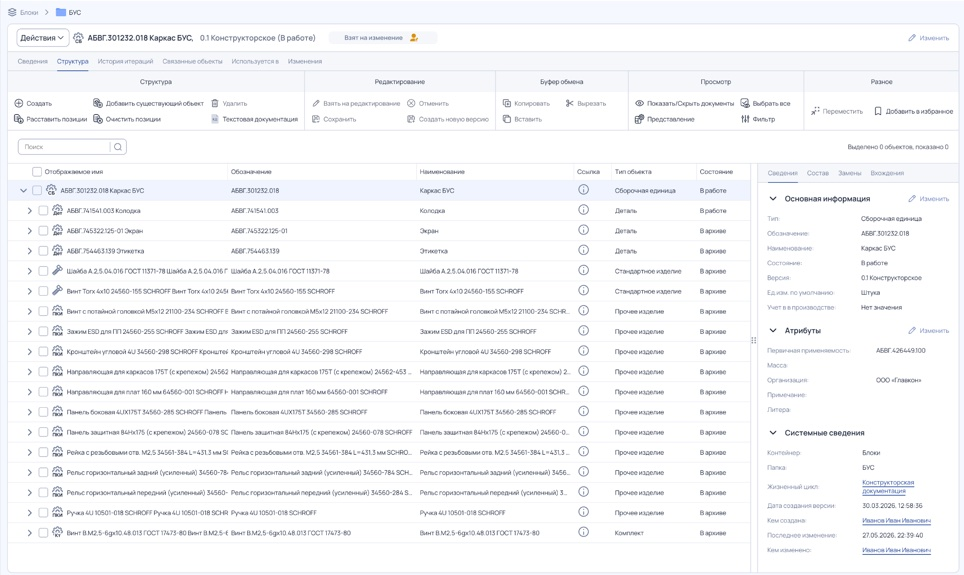Image resolution: width=964 pixels, height=575 pixels.
Task: Open Иванов Иван Иванович link beside Кем создана
Action: coord(896,520)
